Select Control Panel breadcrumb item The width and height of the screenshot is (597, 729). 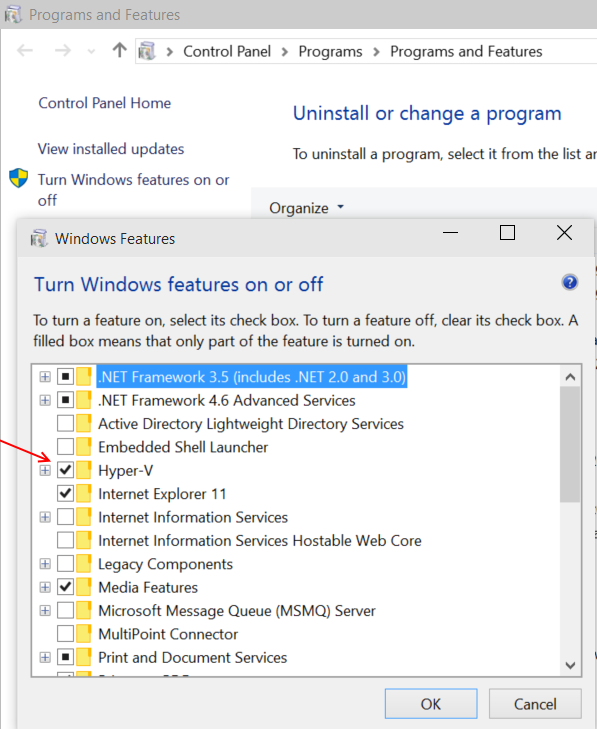point(227,51)
